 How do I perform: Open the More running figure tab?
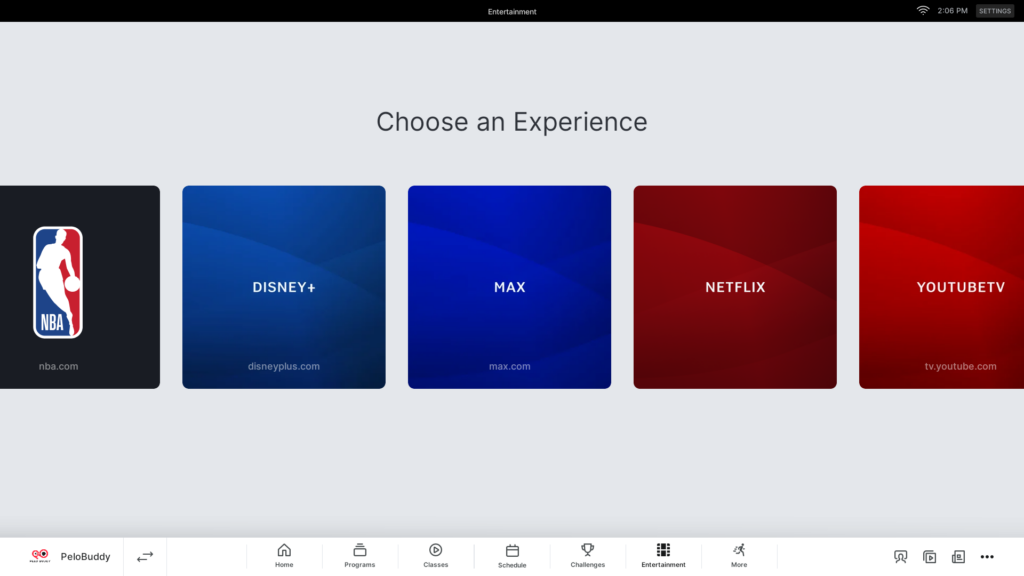[739, 556]
